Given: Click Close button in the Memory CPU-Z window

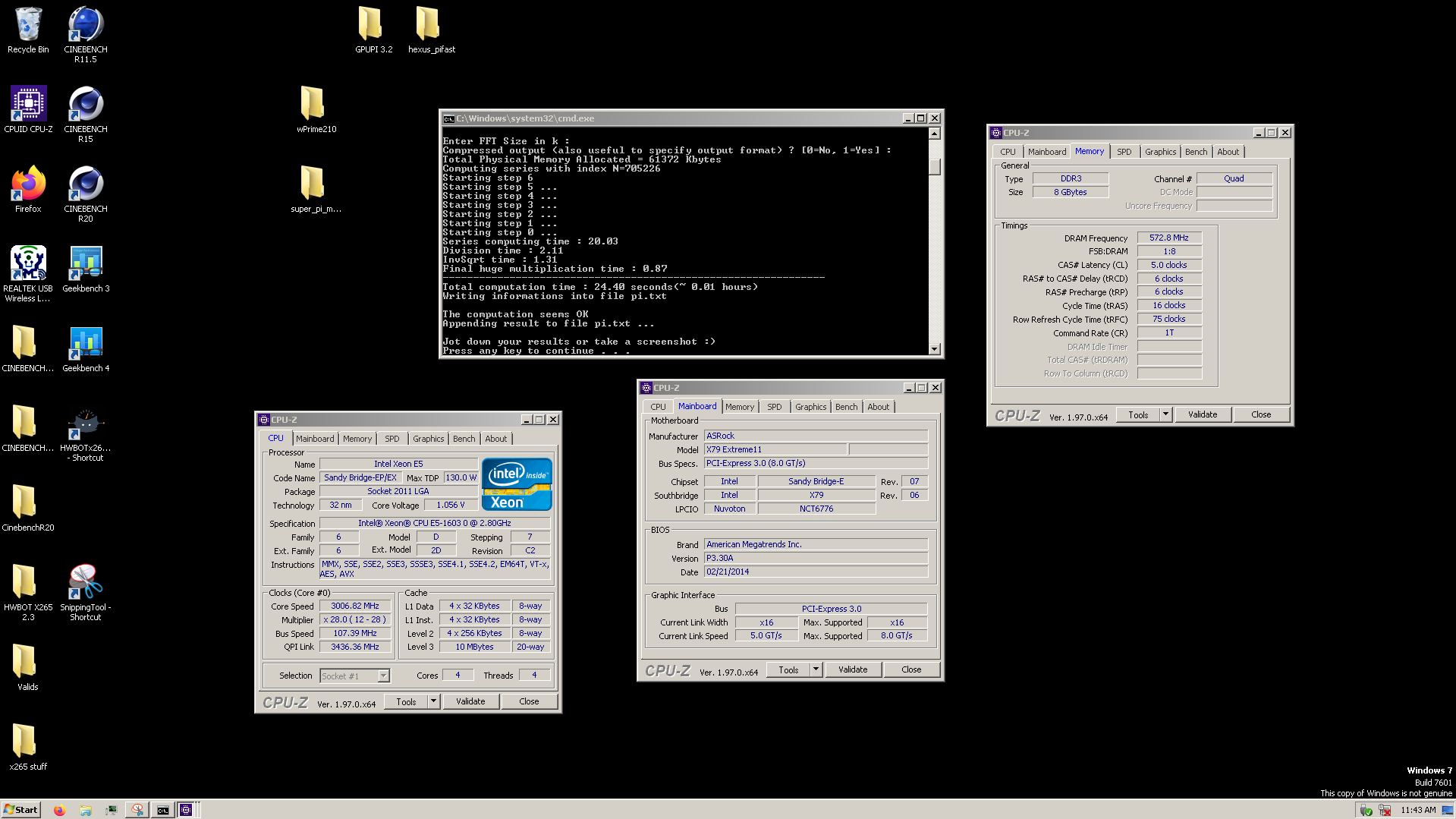Looking at the screenshot, I should pos(1261,414).
